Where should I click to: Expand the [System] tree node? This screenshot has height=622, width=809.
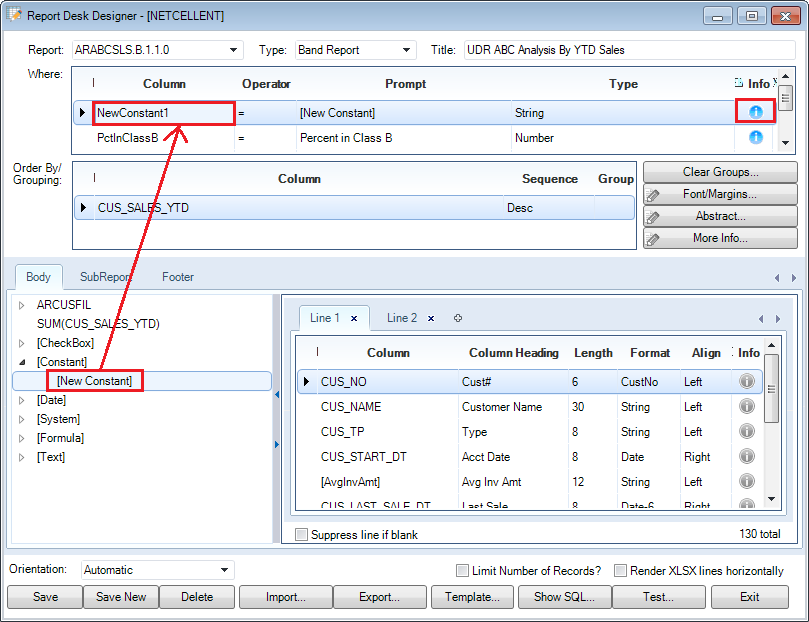click(22, 419)
